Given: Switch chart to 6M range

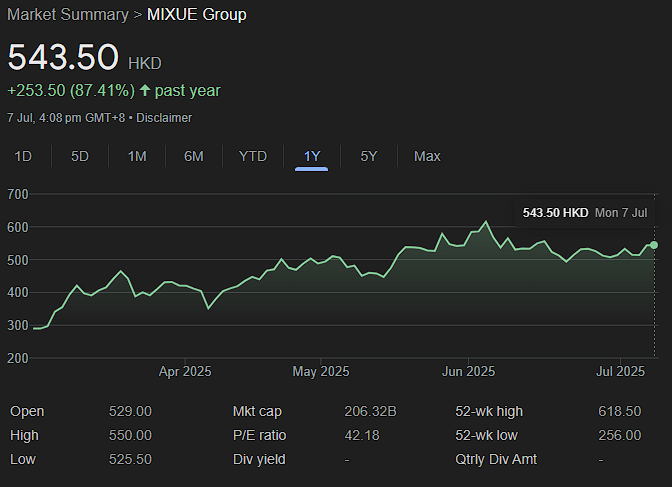Looking at the screenshot, I should (194, 156).
